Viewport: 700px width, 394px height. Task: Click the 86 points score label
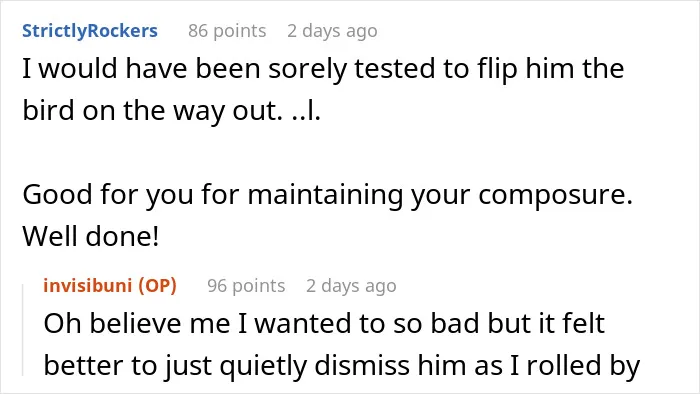(227, 31)
